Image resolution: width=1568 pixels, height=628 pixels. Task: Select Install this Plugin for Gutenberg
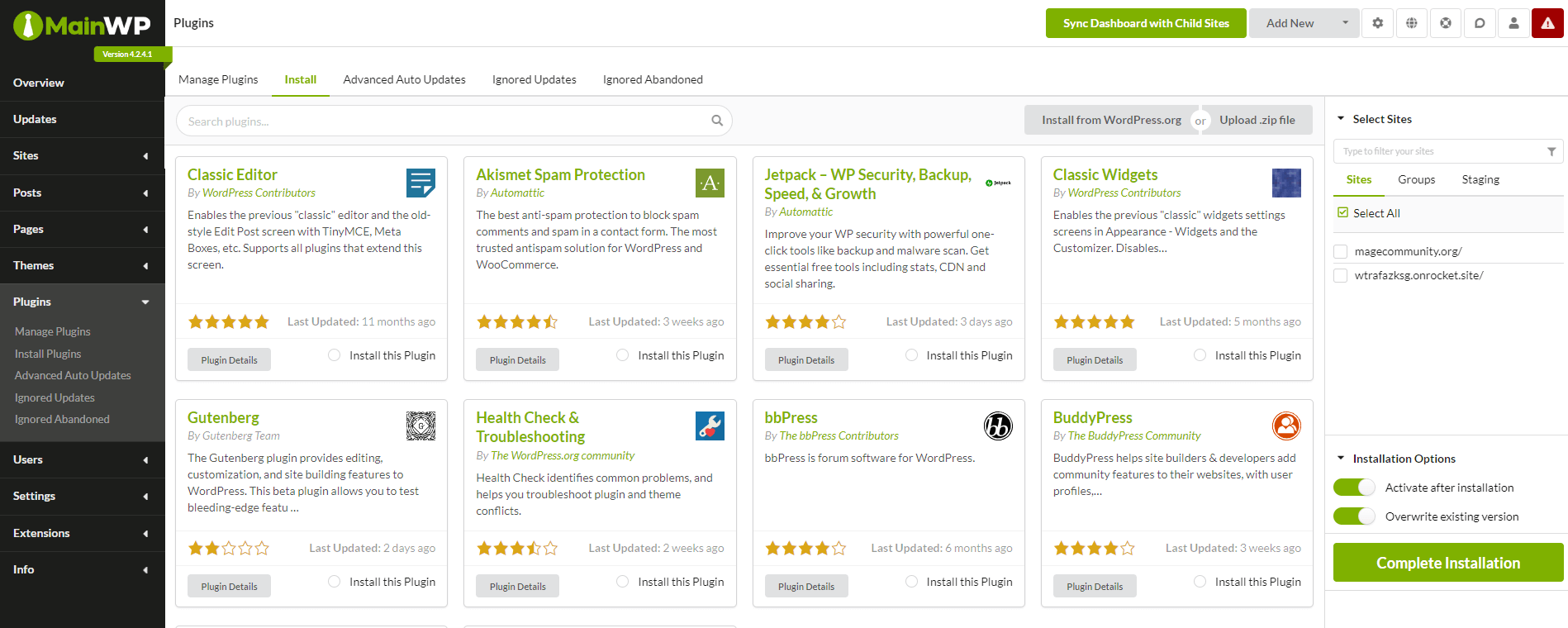point(334,582)
